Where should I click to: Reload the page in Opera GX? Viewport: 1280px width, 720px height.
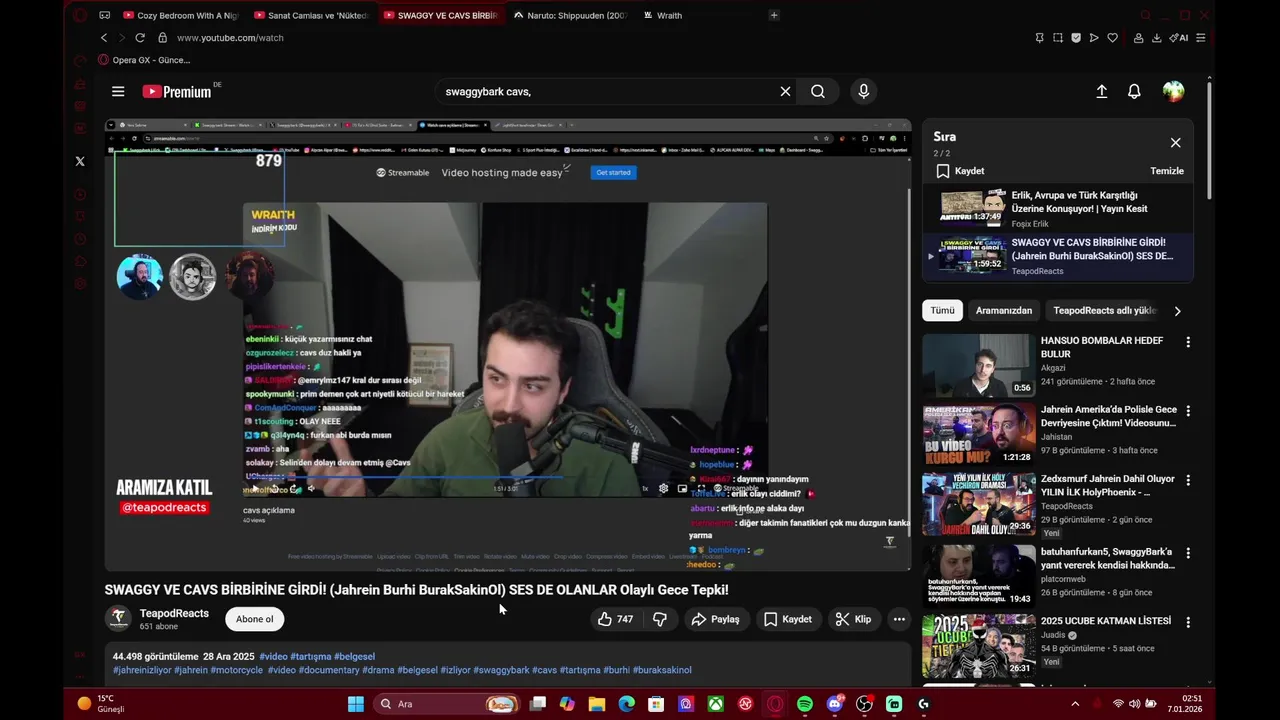tap(140, 37)
